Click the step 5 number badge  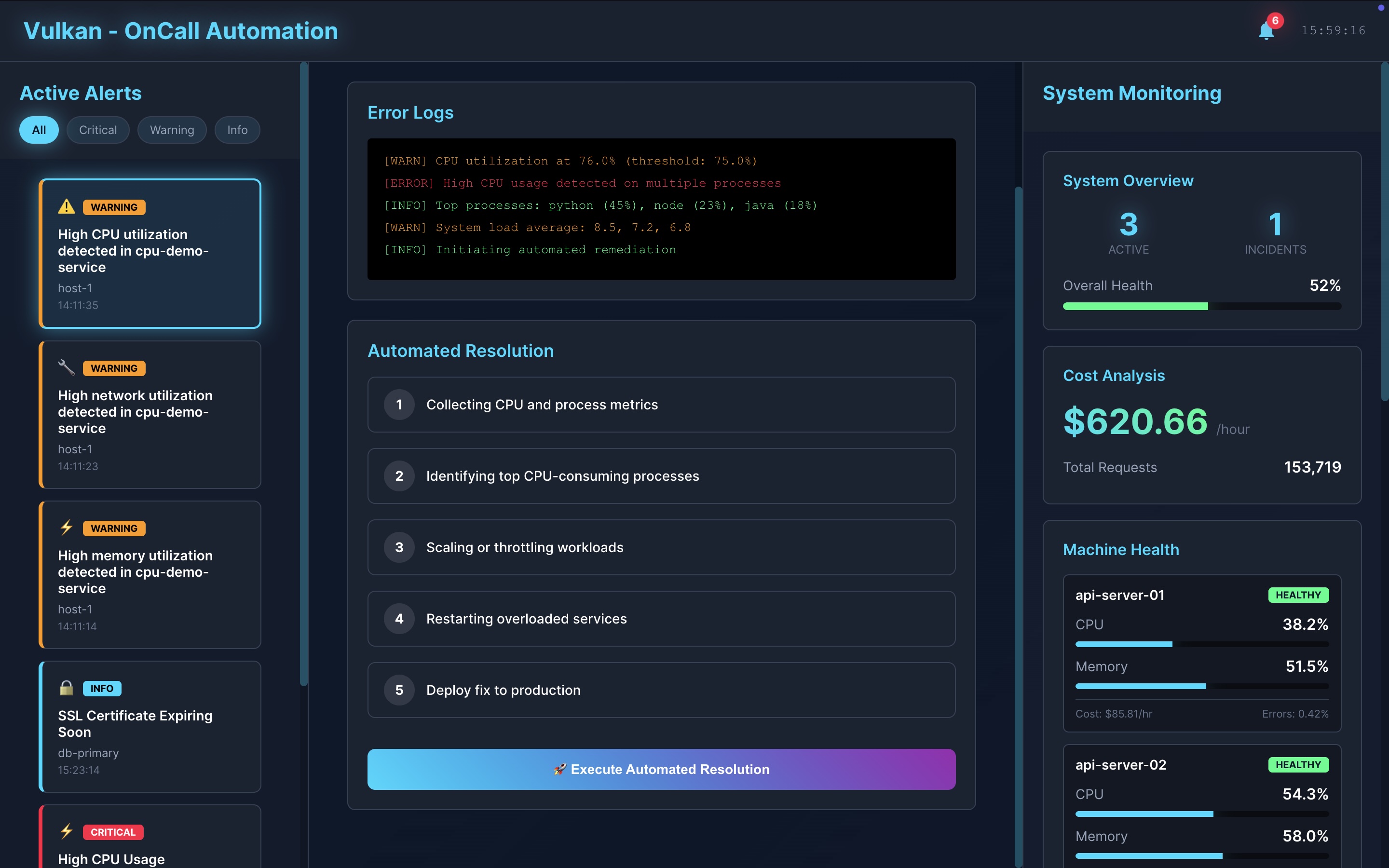pyautogui.click(x=399, y=690)
